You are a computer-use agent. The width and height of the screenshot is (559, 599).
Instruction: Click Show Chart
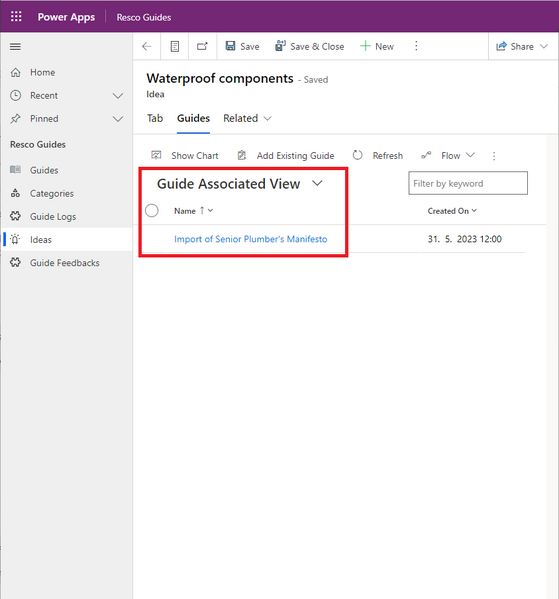pyautogui.click(x=185, y=155)
